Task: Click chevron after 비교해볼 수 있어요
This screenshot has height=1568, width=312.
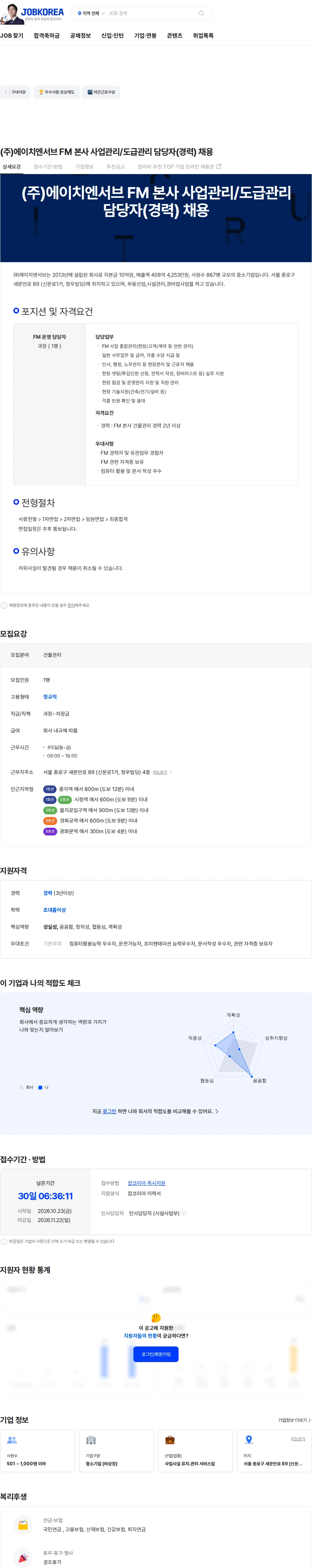Action: pos(217,1111)
